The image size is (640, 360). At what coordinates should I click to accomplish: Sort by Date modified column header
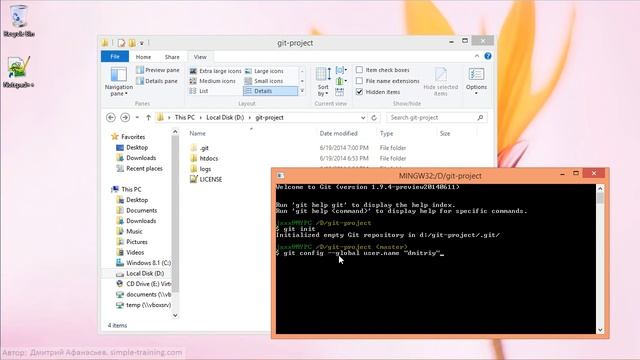click(338, 133)
